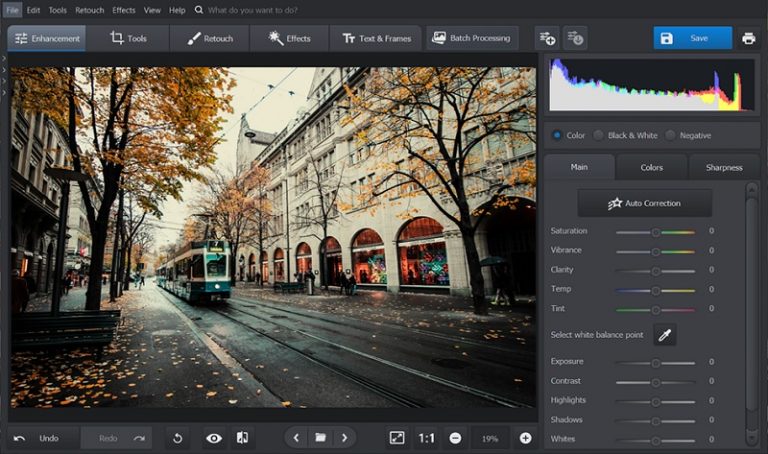Go to the next photo arrow
This screenshot has height=454, width=768.
[344, 437]
